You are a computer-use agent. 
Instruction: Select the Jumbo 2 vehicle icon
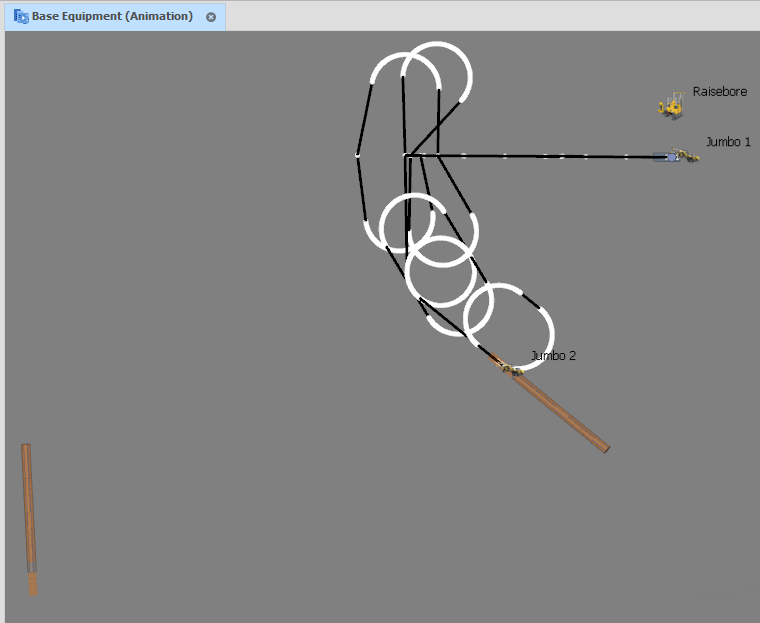click(x=512, y=370)
